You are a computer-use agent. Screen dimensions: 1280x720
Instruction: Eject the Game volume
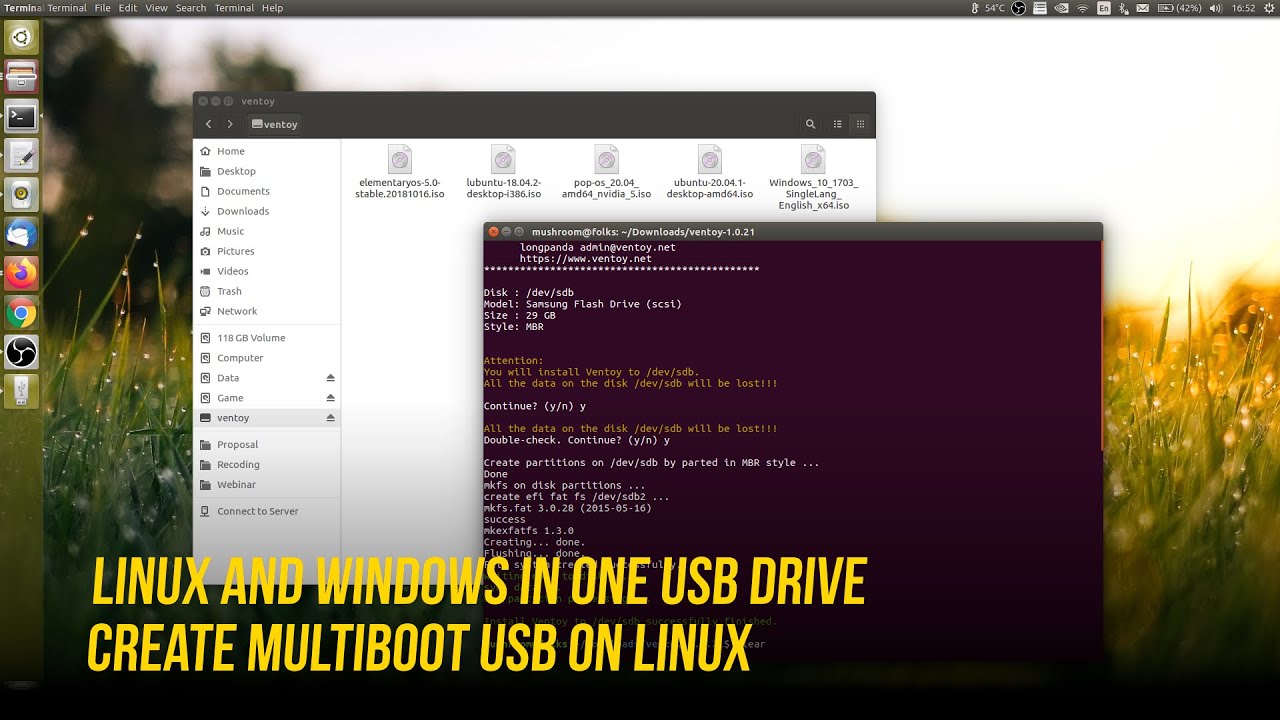click(330, 398)
